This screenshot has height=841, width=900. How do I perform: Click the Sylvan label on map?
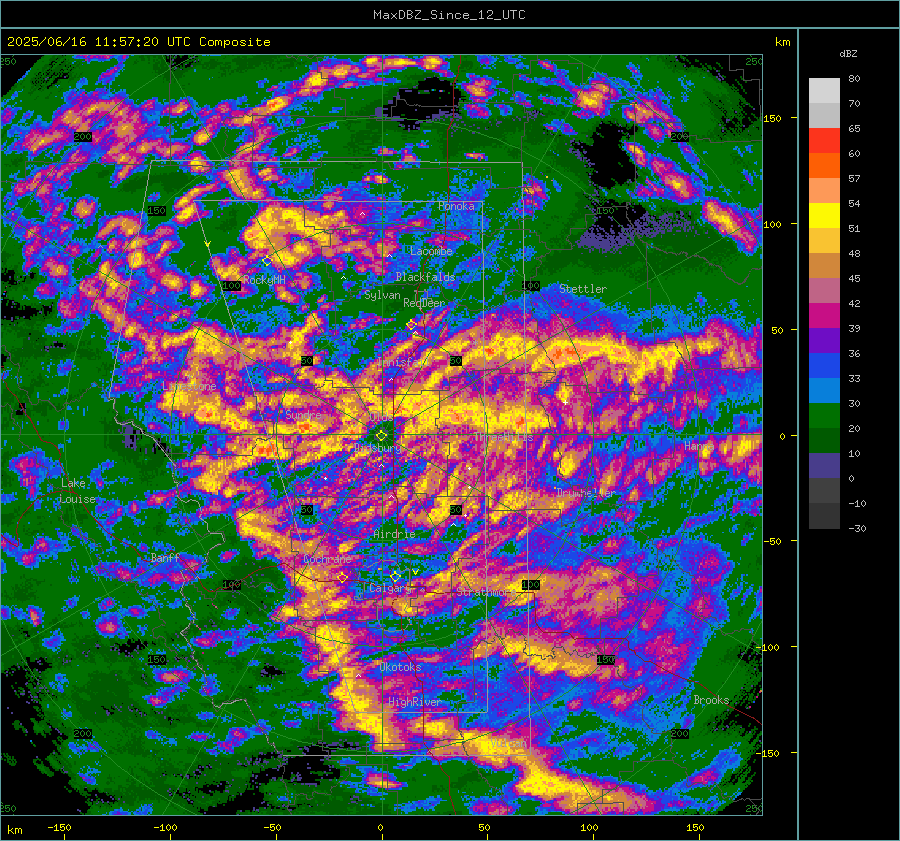tap(382, 295)
